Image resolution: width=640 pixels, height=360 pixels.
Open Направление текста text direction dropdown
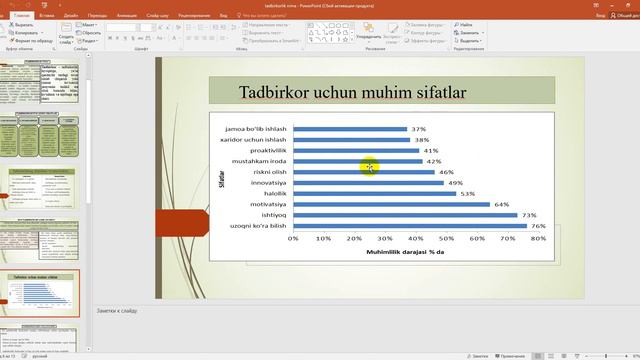pyautogui.click(x=267, y=25)
